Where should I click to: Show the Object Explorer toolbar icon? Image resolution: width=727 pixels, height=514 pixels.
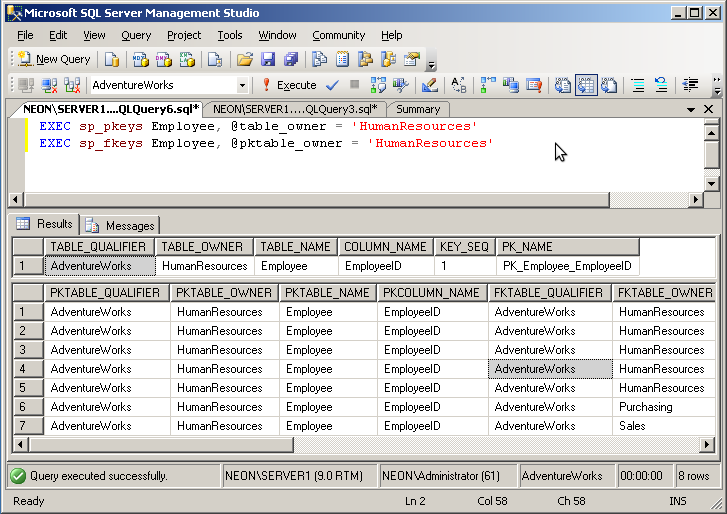click(366, 59)
